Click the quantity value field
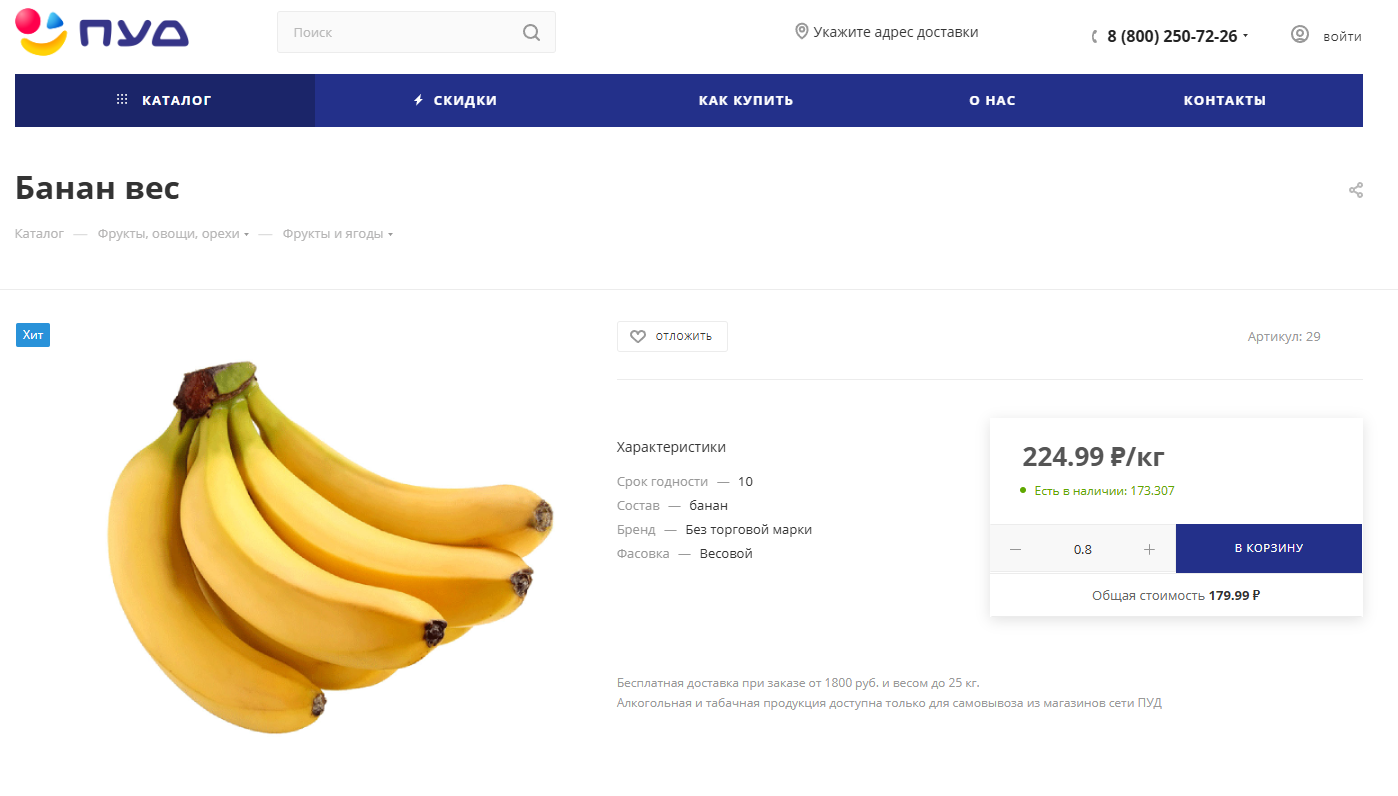 [1082, 549]
